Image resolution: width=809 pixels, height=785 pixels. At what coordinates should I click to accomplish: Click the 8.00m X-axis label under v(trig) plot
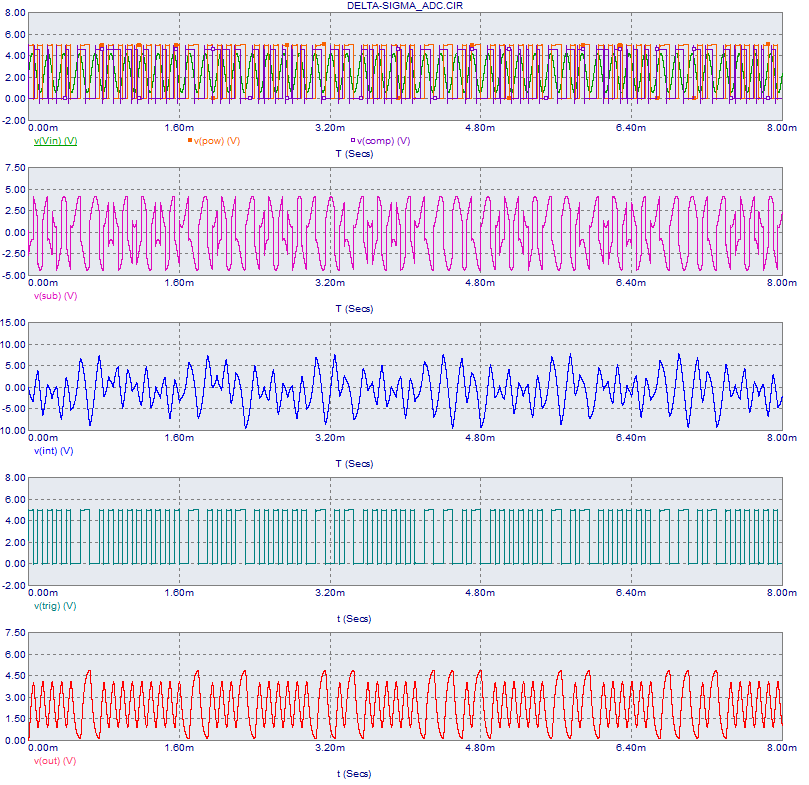click(780, 593)
